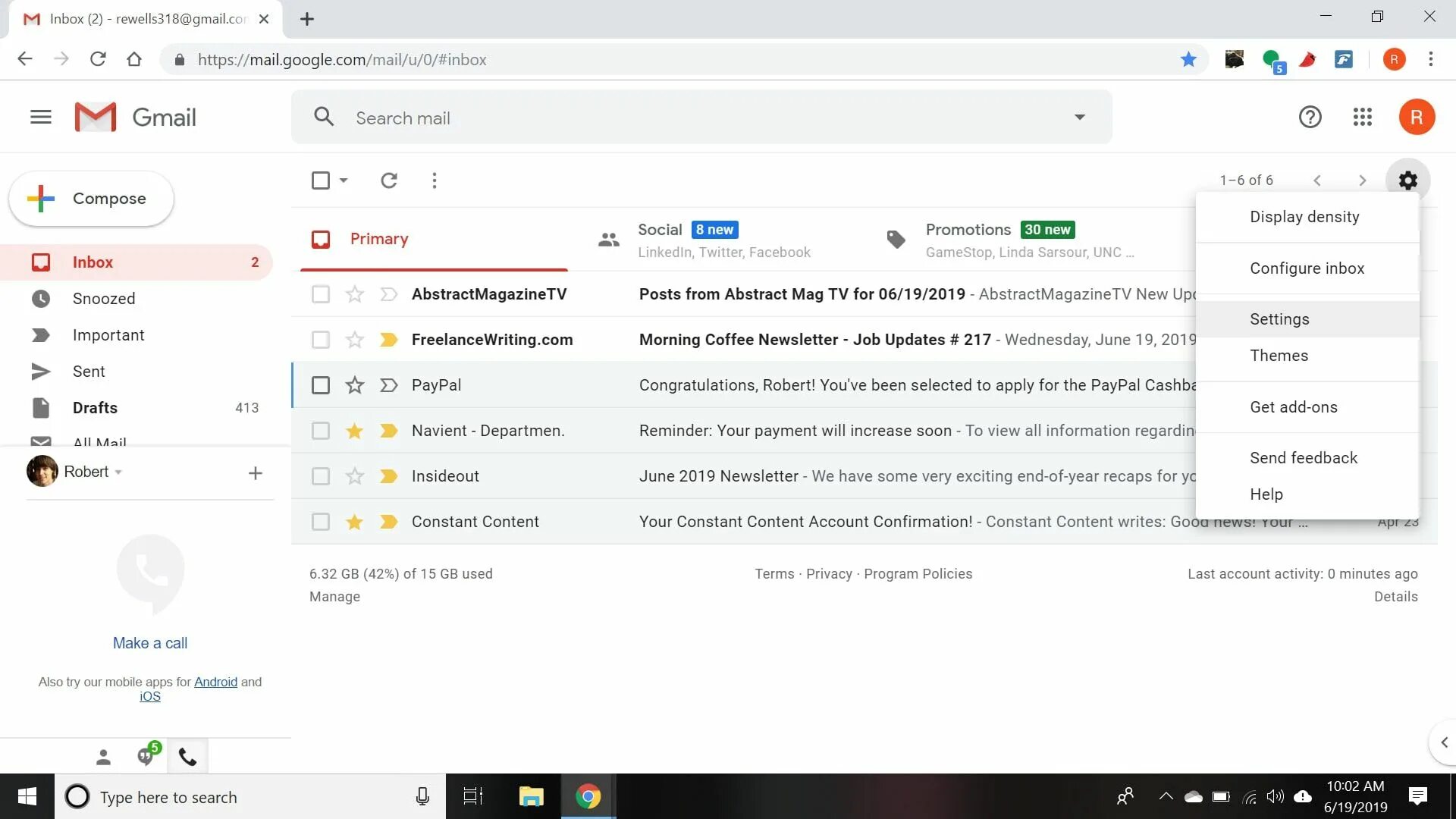Click the Search mail magnifier icon
Viewport: 1456px width, 819px height.
(x=325, y=117)
